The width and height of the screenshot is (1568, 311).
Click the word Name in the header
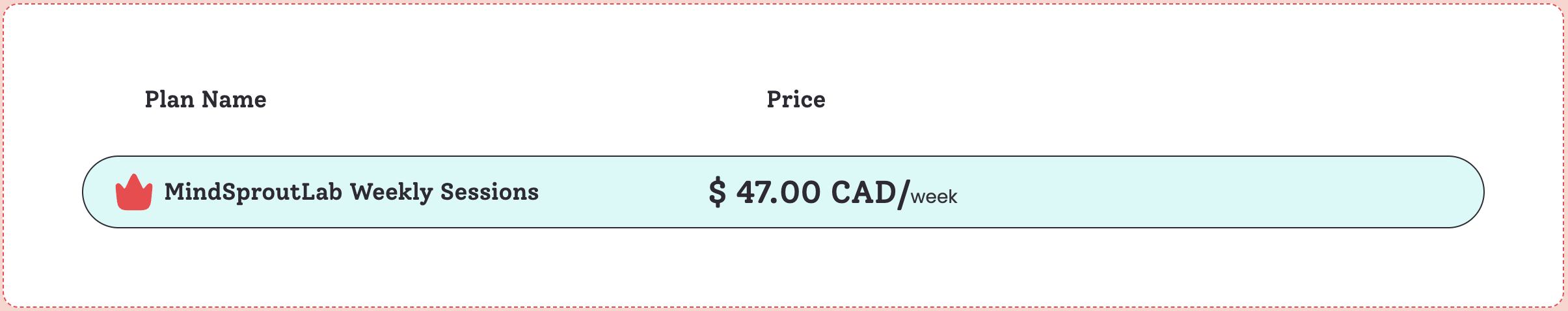click(234, 100)
